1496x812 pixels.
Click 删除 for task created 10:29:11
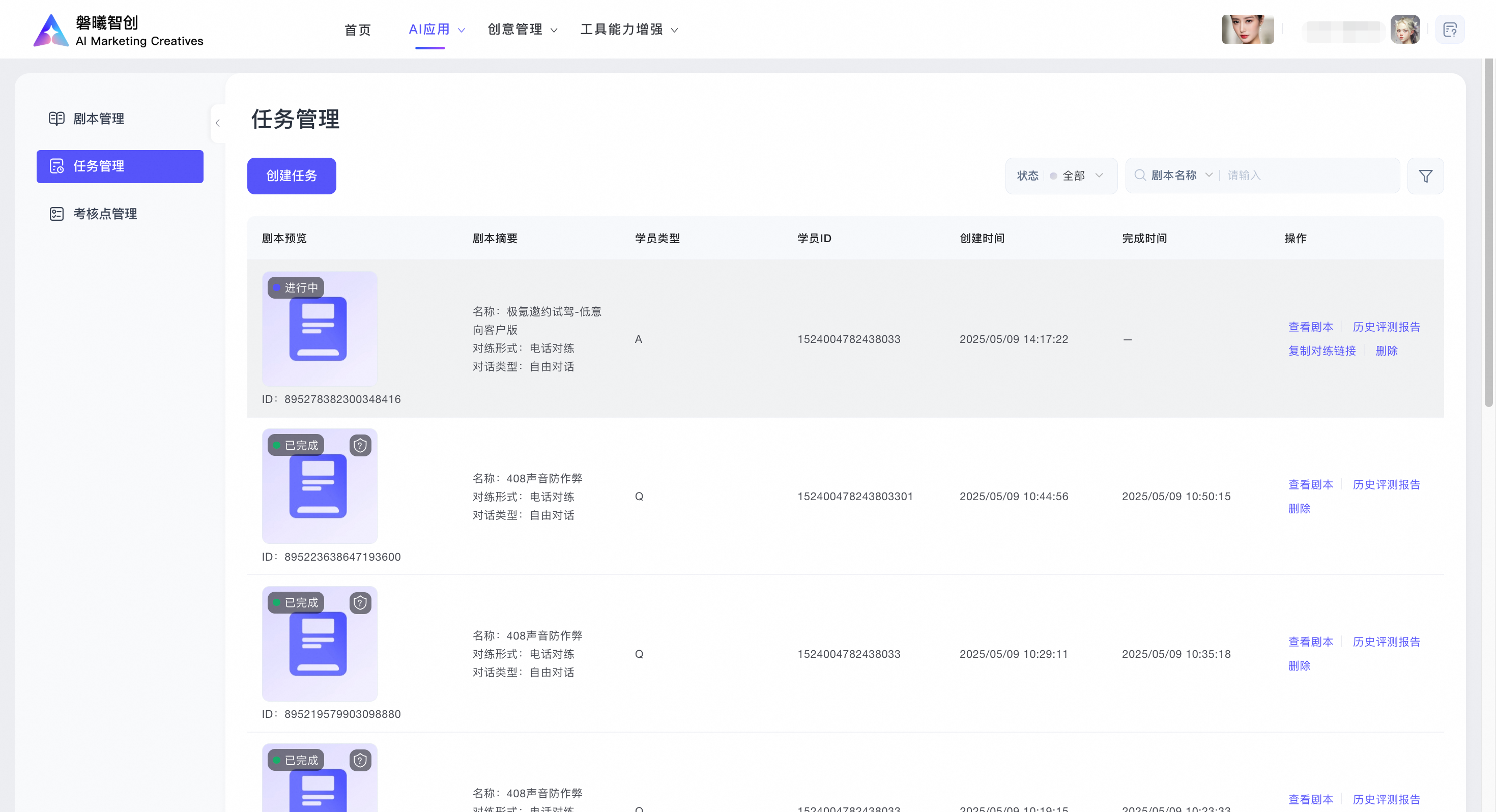coord(1299,665)
